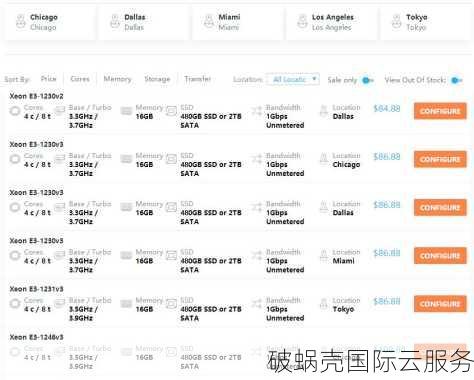
Task: Click the Xeon E3-1231v3 model name
Action: (x=36, y=289)
